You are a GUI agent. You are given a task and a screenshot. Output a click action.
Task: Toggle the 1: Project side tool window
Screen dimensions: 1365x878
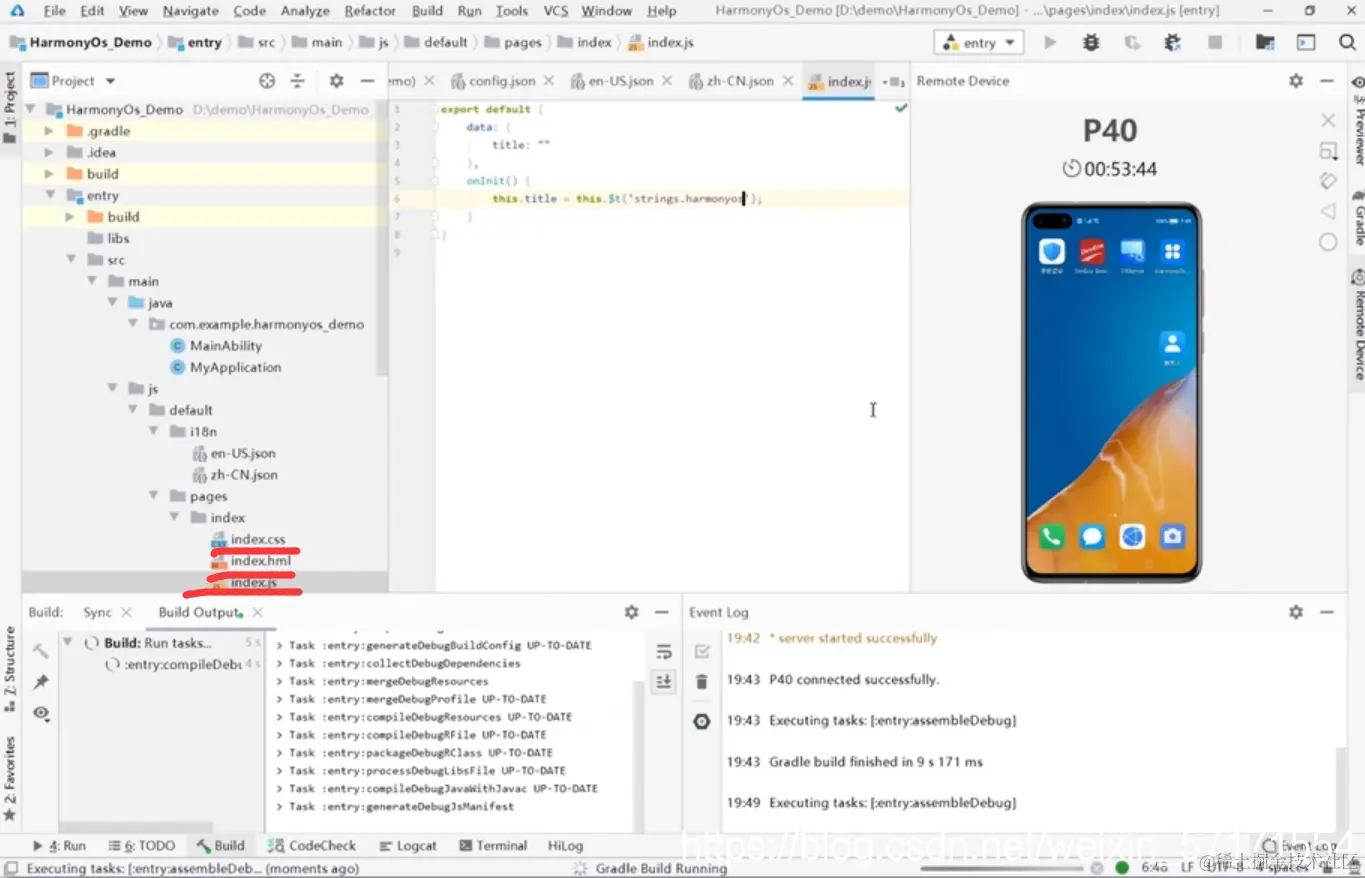coord(10,108)
